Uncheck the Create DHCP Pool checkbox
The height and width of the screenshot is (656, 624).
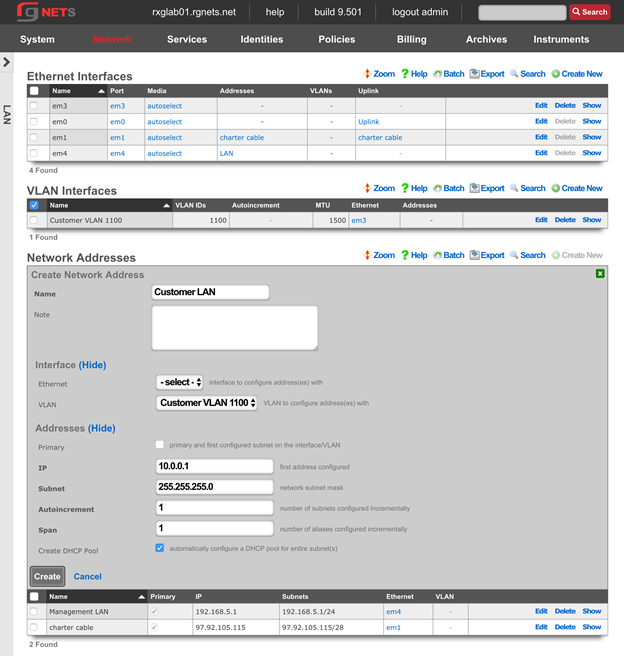160,548
